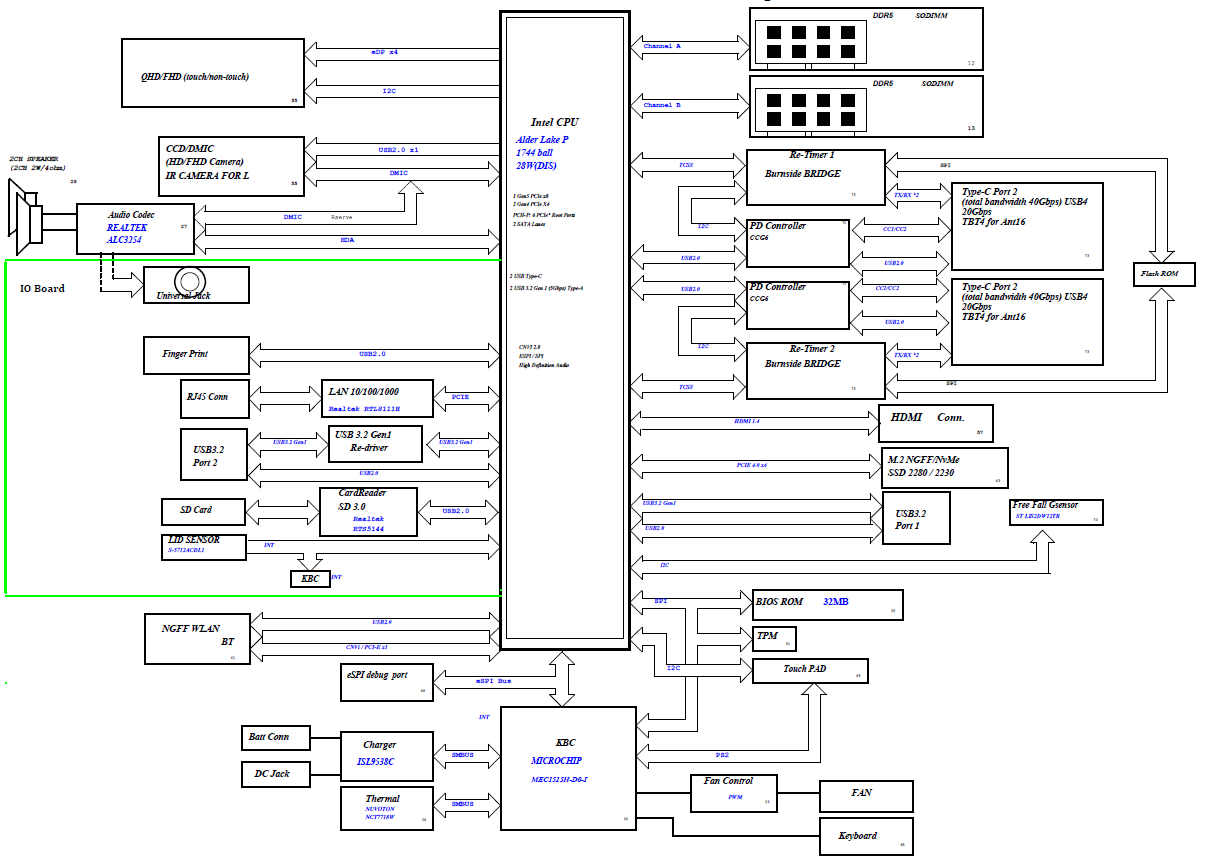This screenshot has width=1210, height=858.
Task: Click the Charger ISL9538C block
Action: point(385,754)
